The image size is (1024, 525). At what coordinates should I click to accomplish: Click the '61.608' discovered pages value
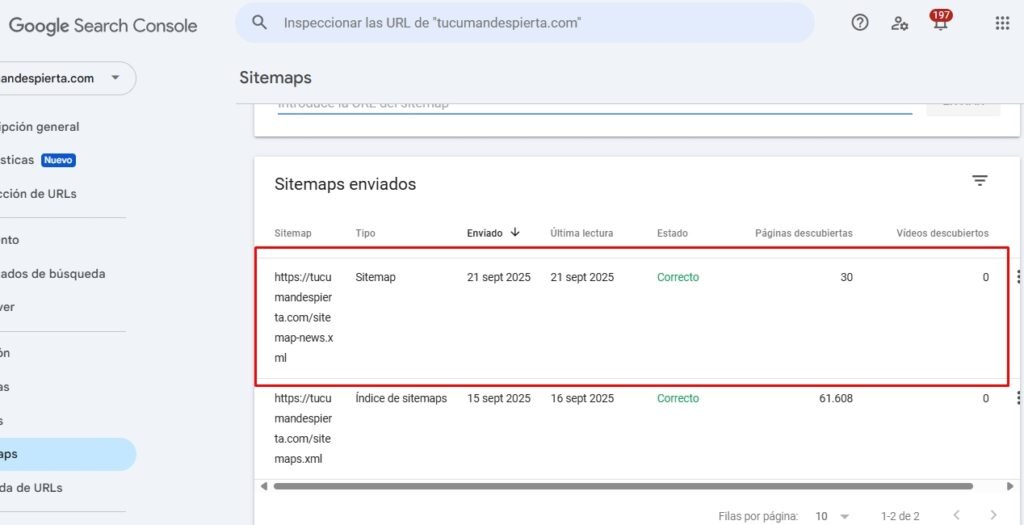[835, 398]
